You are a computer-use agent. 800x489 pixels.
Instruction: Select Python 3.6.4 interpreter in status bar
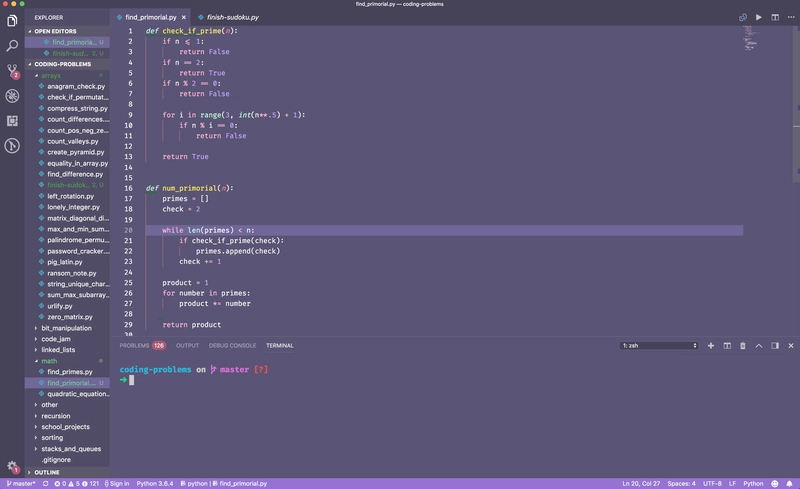point(155,483)
